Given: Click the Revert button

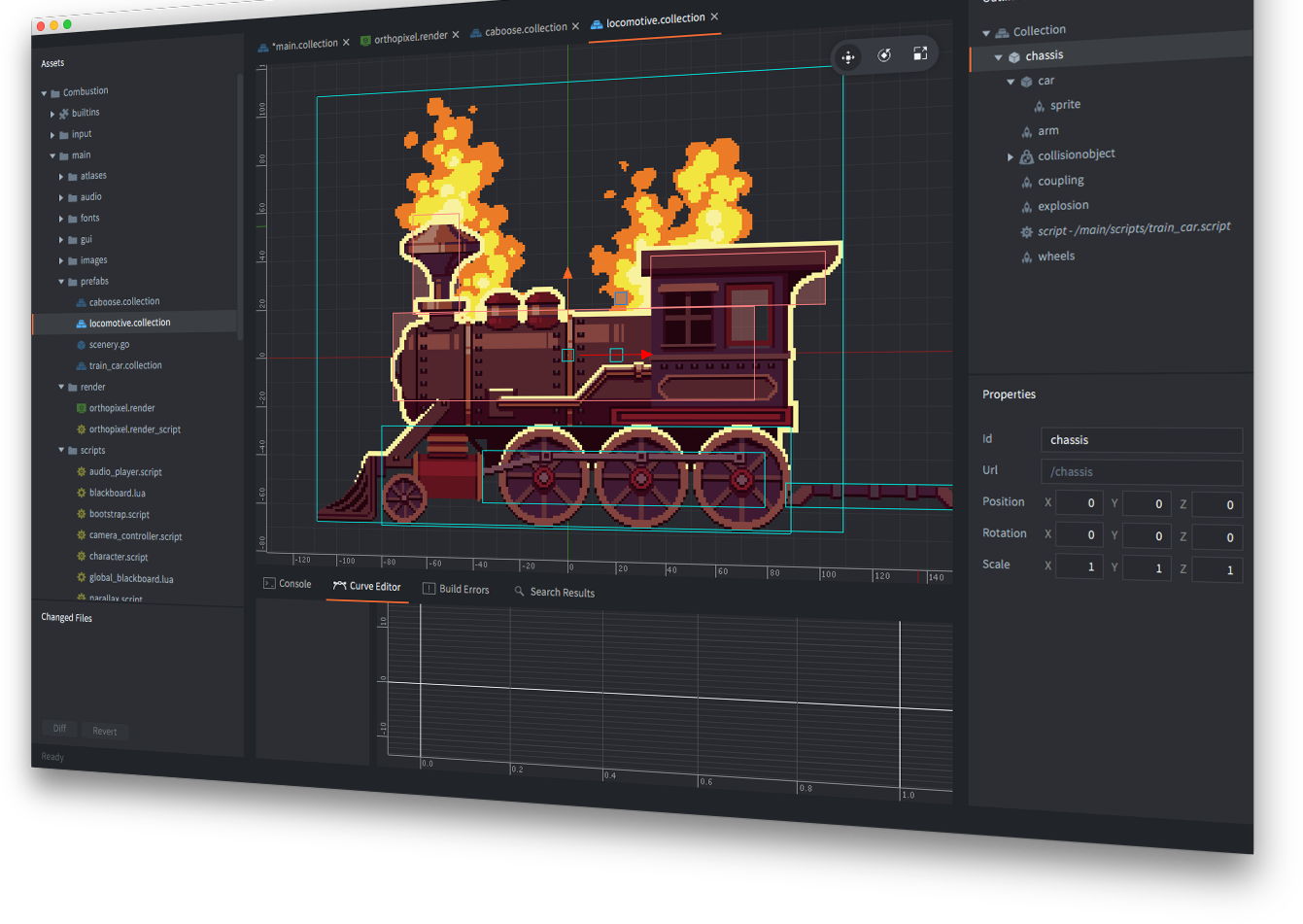Looking at the screenshot, I should point(105,731).
